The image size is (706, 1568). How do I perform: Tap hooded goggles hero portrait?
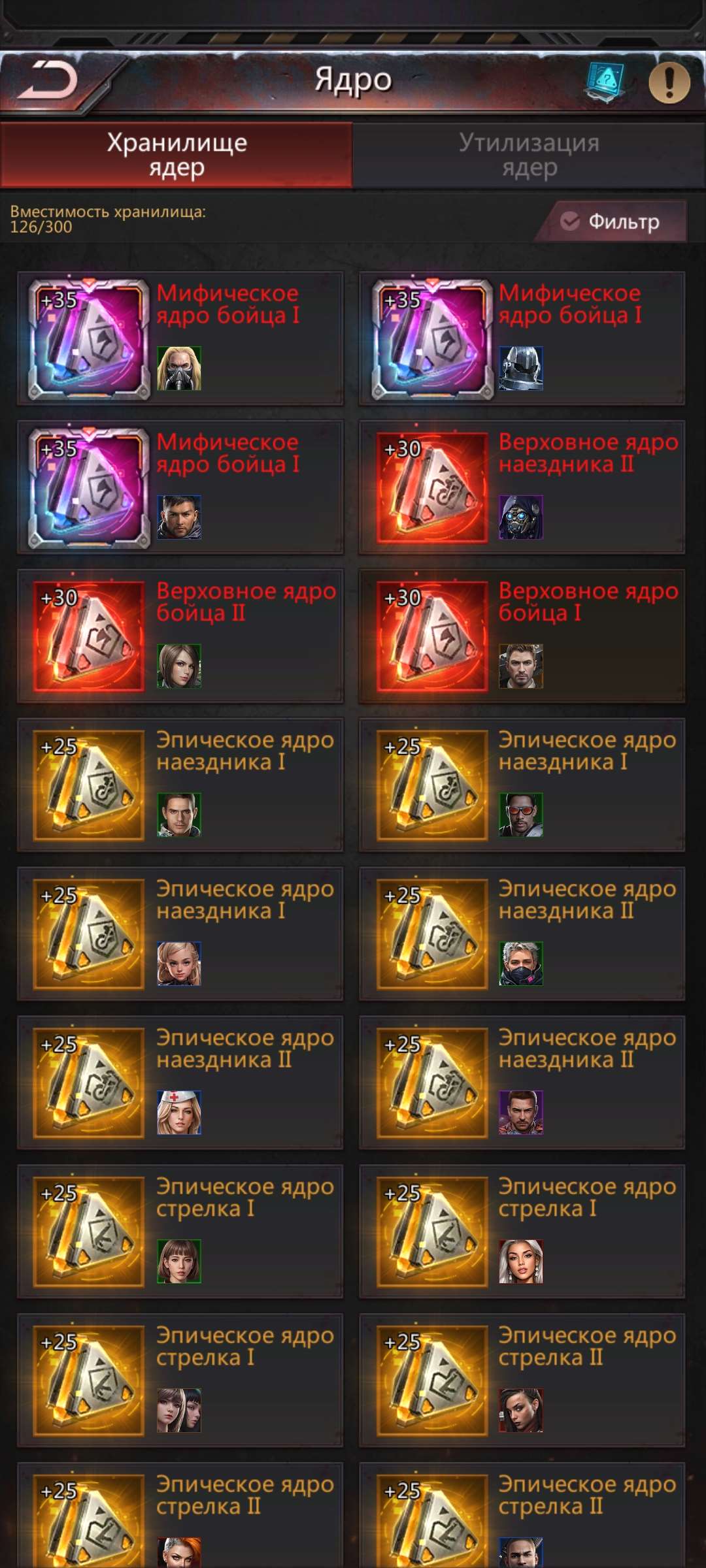click(x=521, y=517)
